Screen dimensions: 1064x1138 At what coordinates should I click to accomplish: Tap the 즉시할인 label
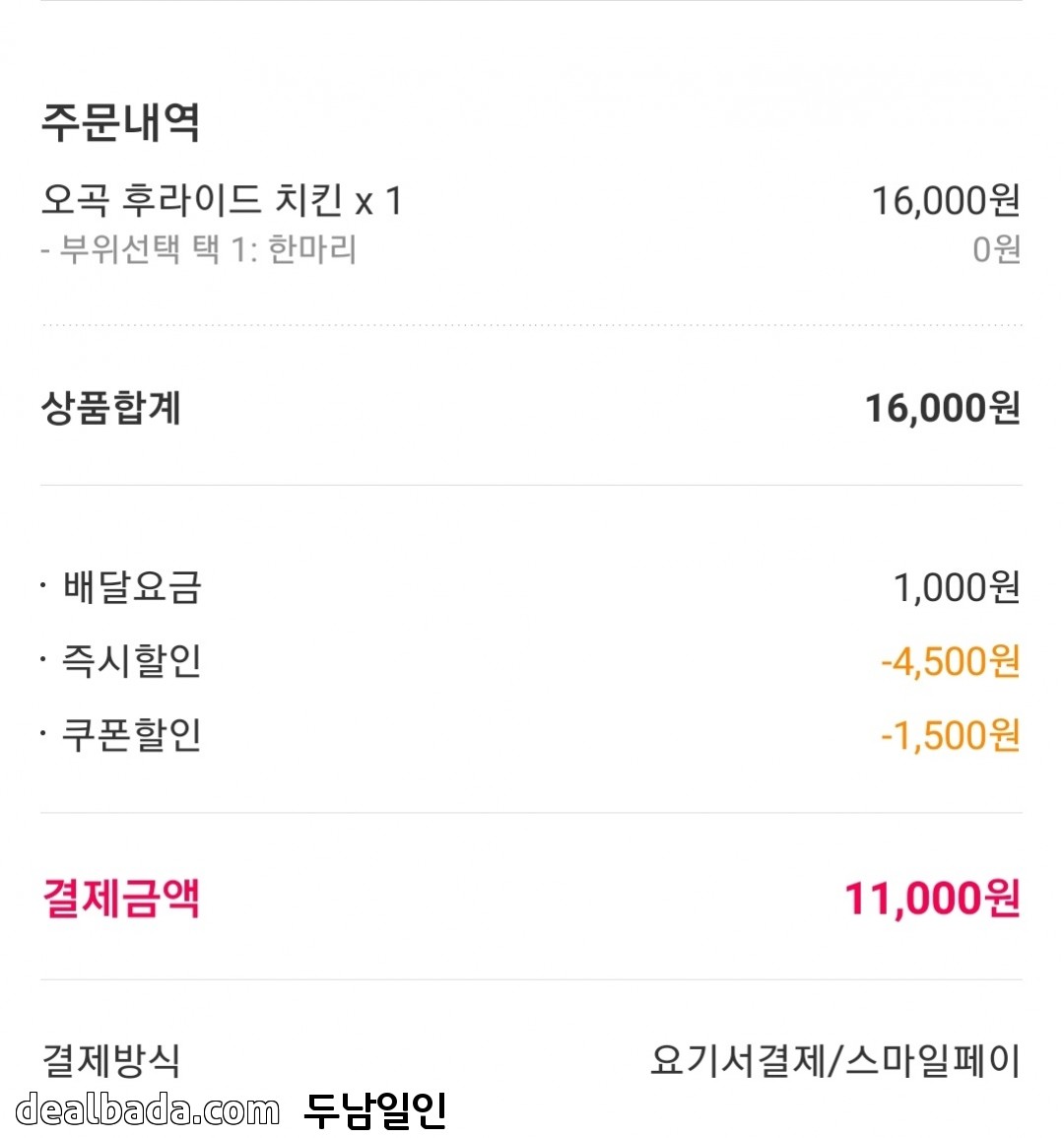tap(132, 661)
